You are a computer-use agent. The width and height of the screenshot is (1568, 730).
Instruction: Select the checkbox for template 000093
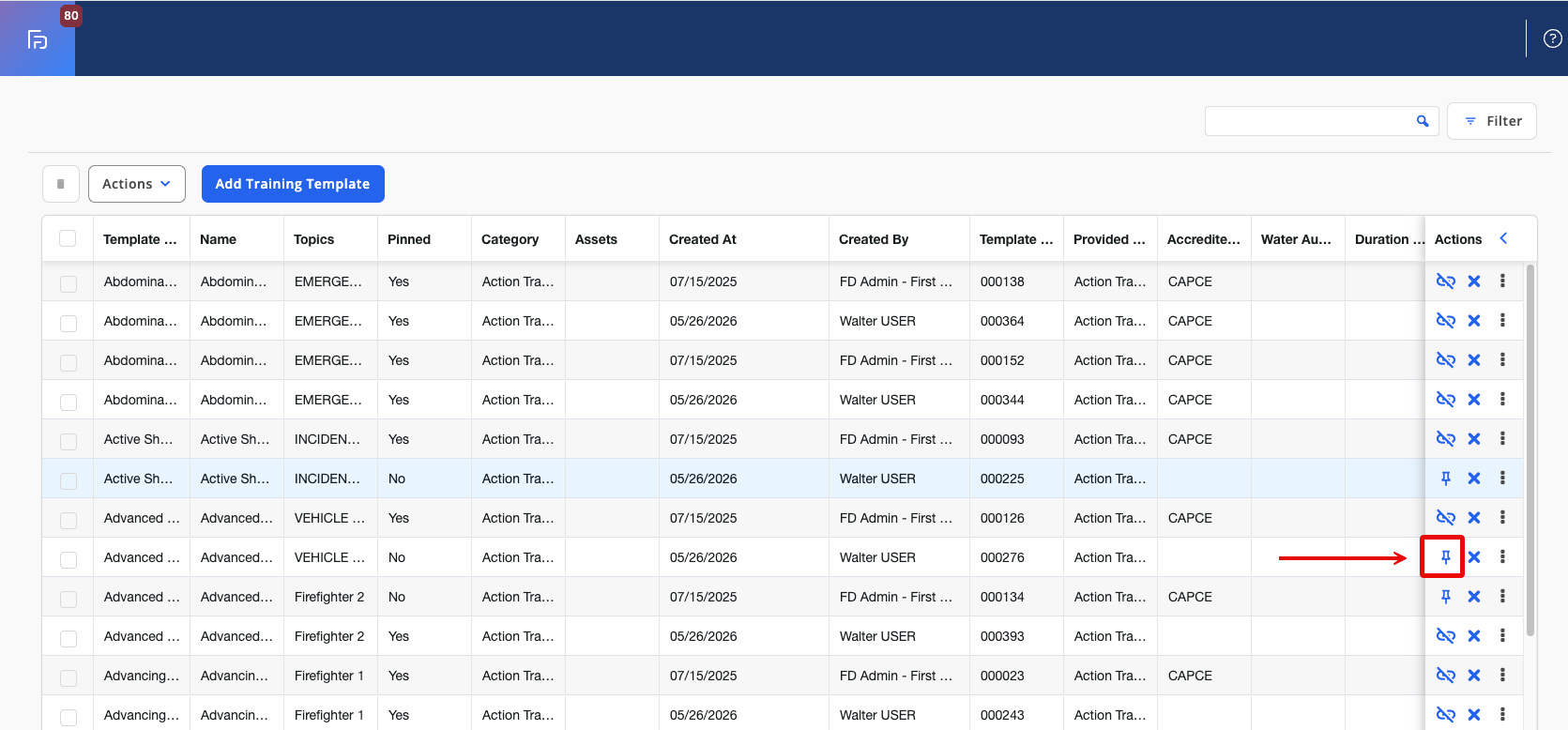69,441
